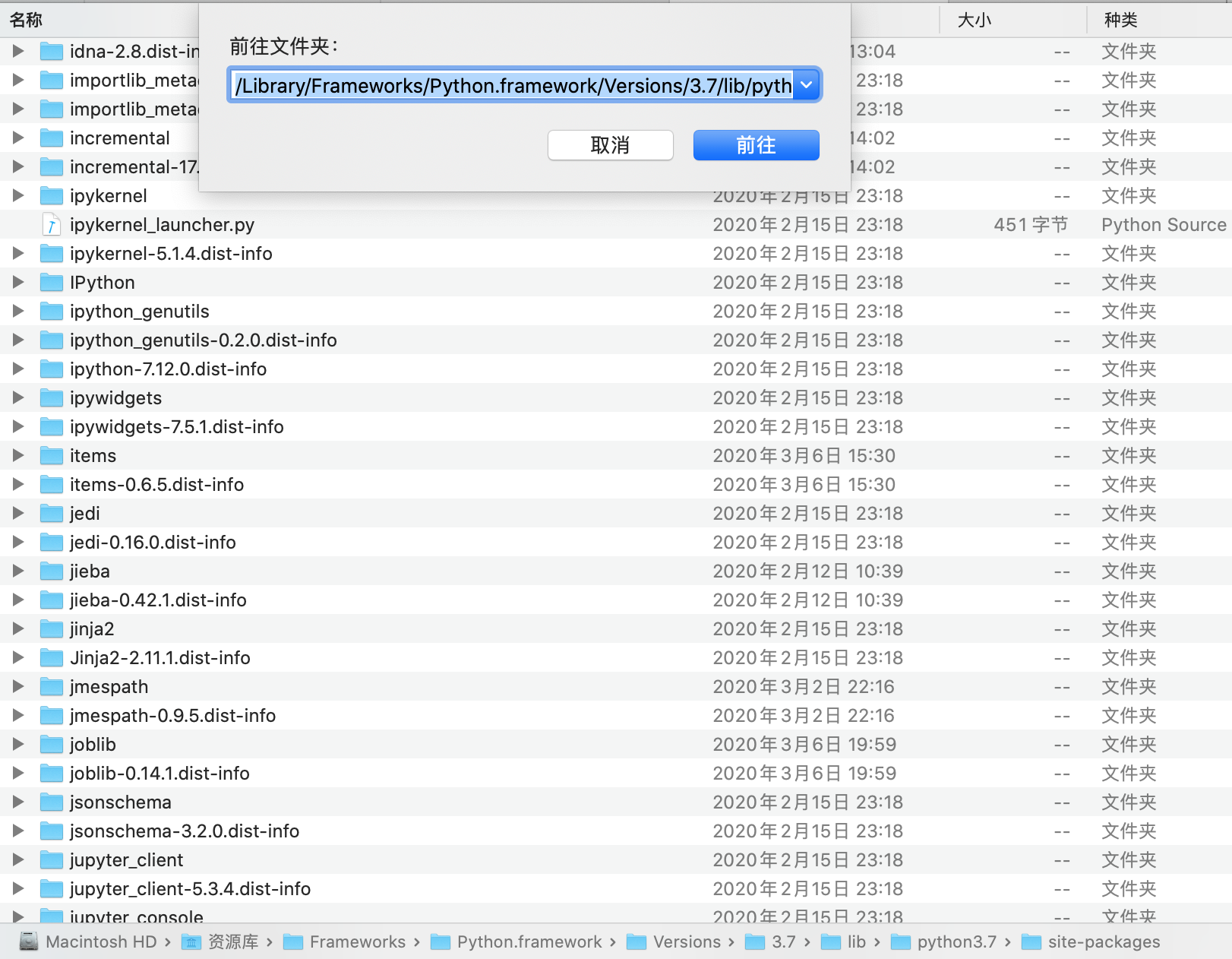Click the 资源库 library icon in path bar
This screenshot has height=959, width=1232.
[x=190, y=942]
